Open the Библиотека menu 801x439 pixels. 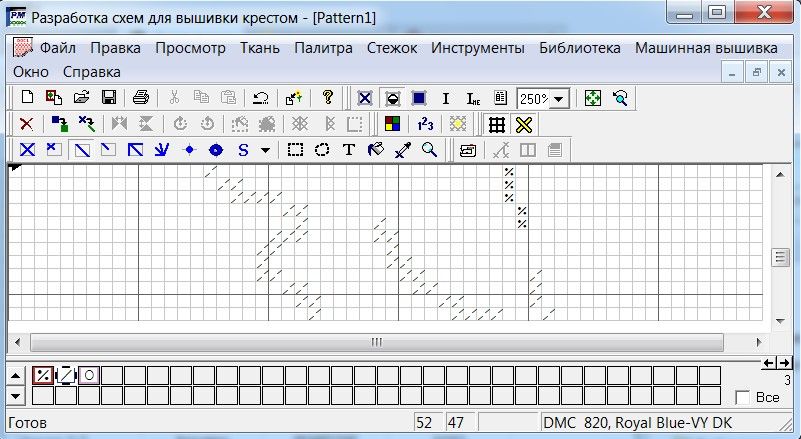click(x=579, y=47)
